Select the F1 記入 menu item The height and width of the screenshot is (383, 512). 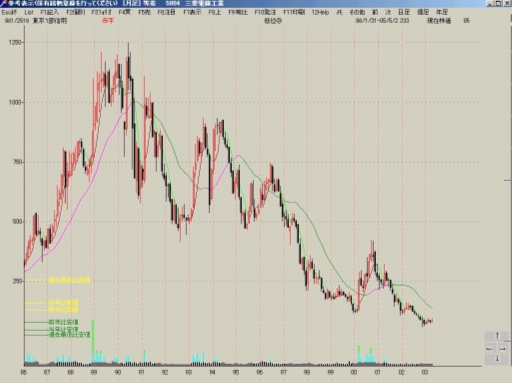coord(49,12)
